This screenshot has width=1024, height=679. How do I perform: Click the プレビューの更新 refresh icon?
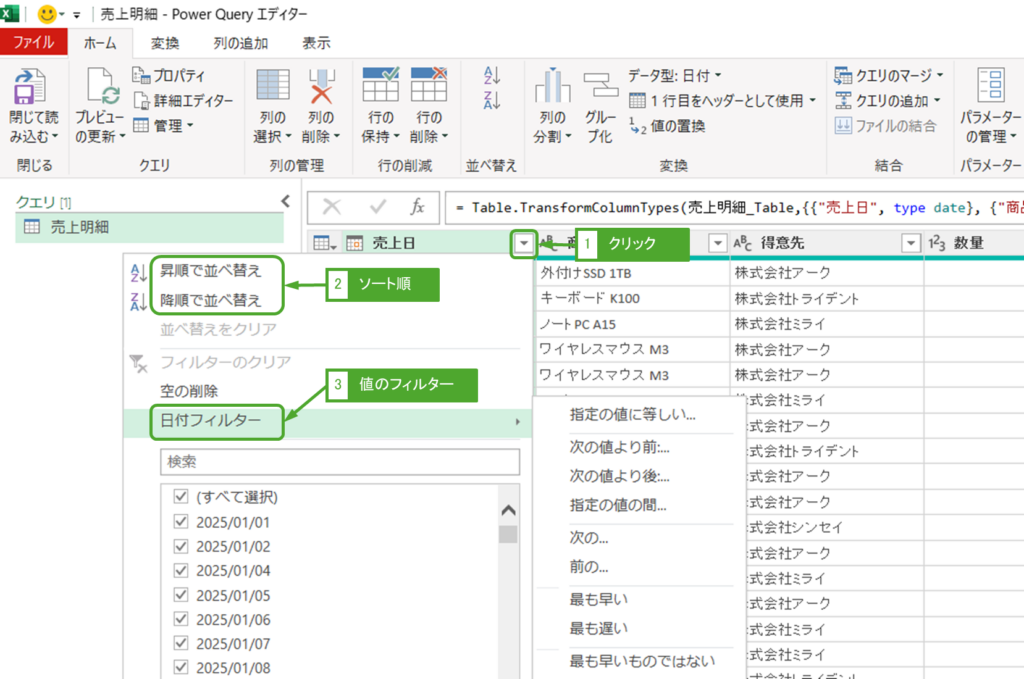(x=100, y=88)
